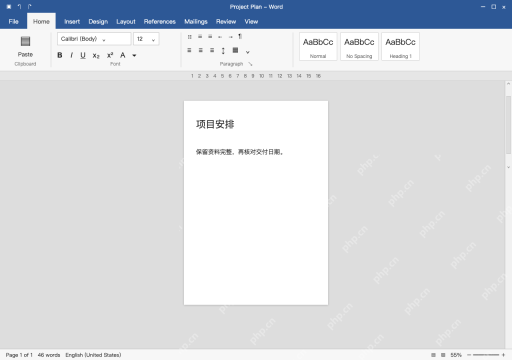Screen dimensions: 512x360
Task: Open the Layout tab
Action: [126, 22]
